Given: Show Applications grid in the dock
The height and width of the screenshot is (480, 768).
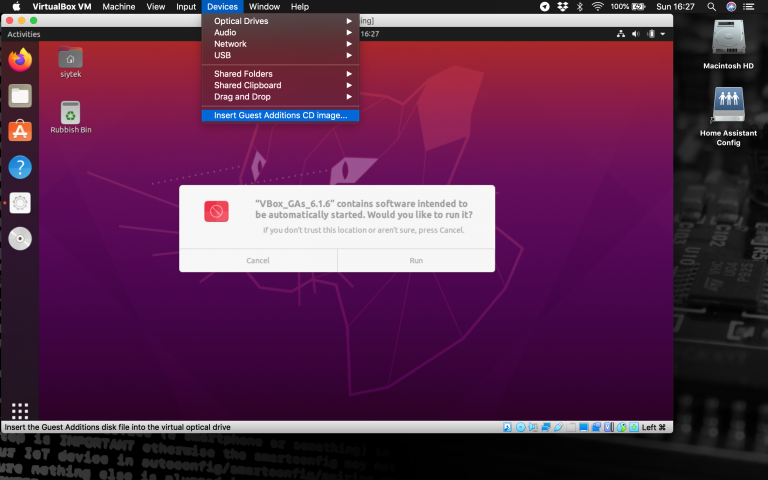Looking at the screenshot, I should point(20,410).
